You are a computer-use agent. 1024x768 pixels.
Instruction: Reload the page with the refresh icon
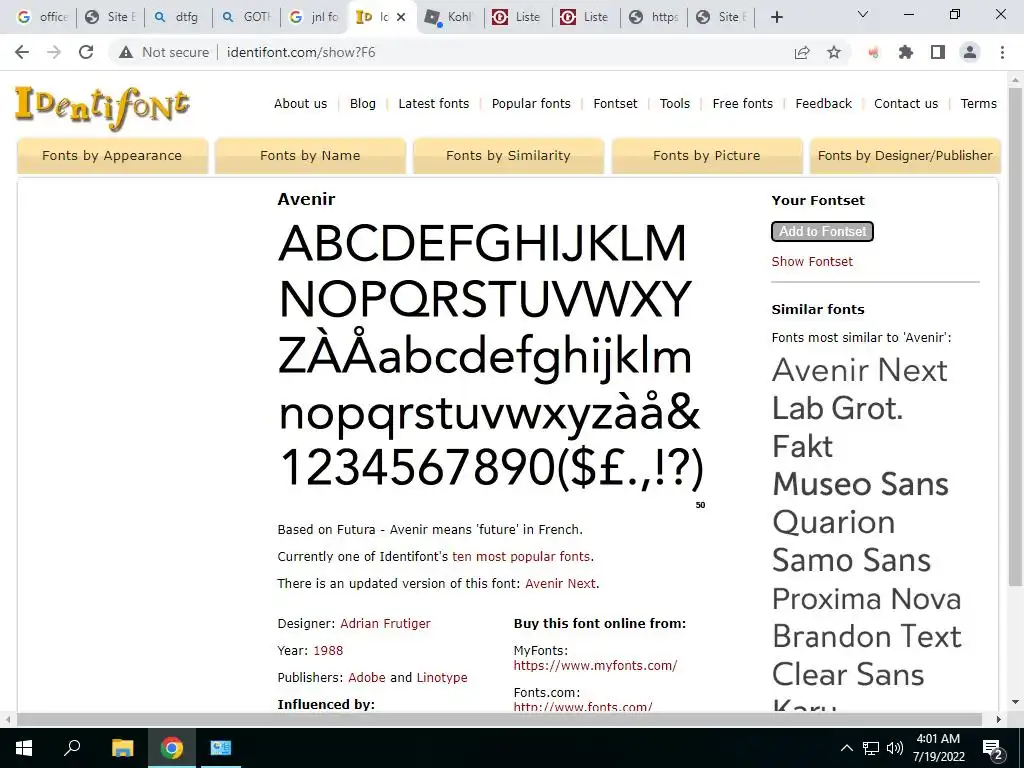86,52
